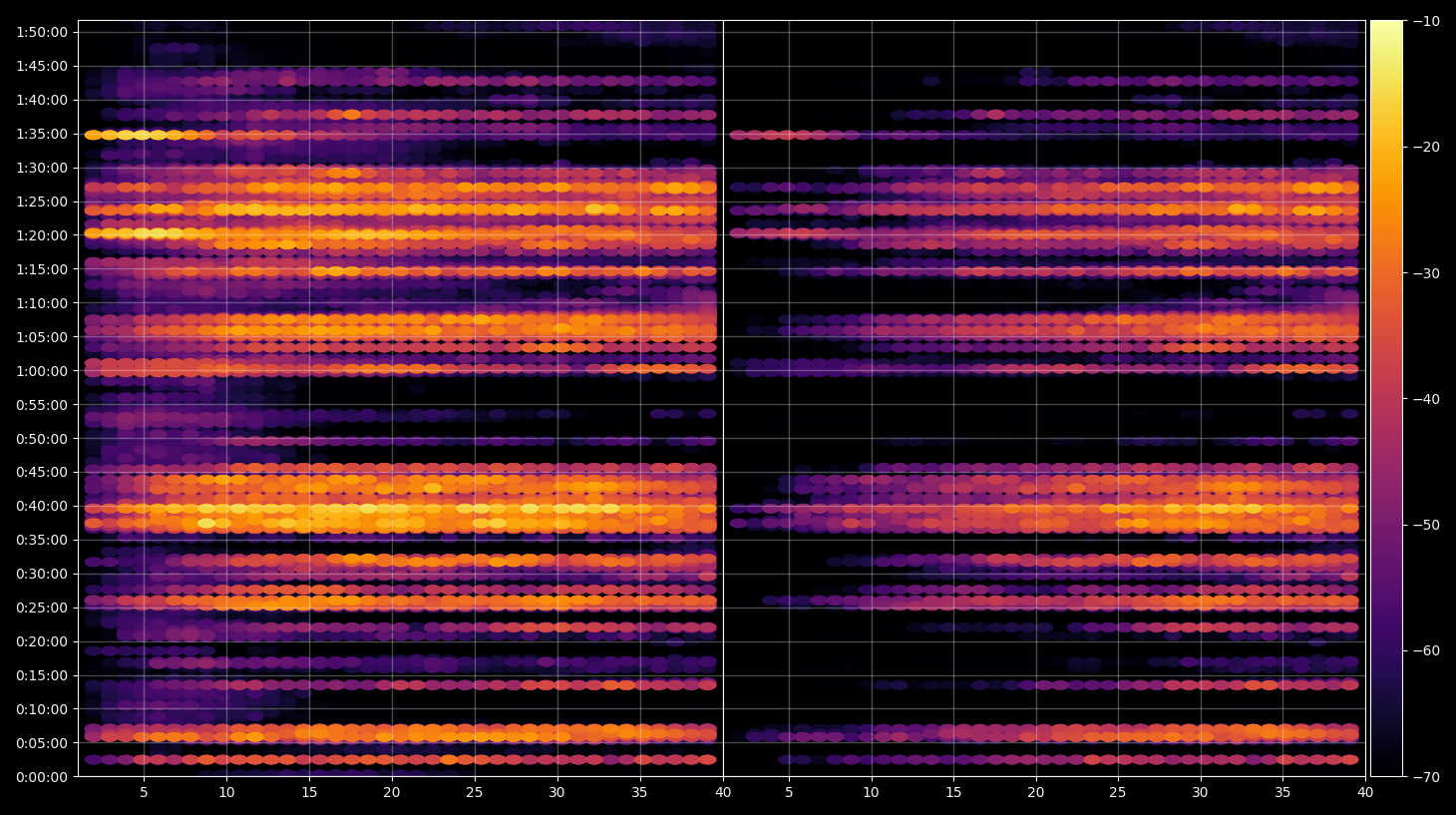Click the 0:25:00 time axis label
This screenshot has height=815, width=1456.
pyautogui.click(x=42, y=608)
